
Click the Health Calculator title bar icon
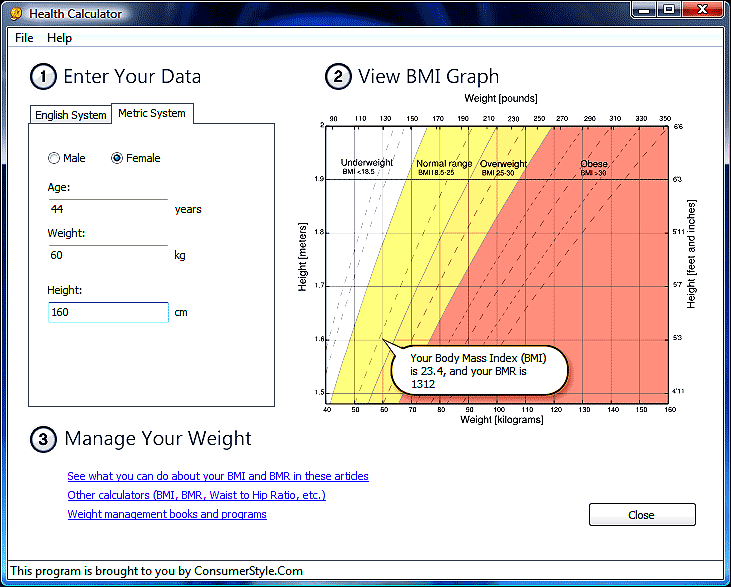[x=16, y=14]
